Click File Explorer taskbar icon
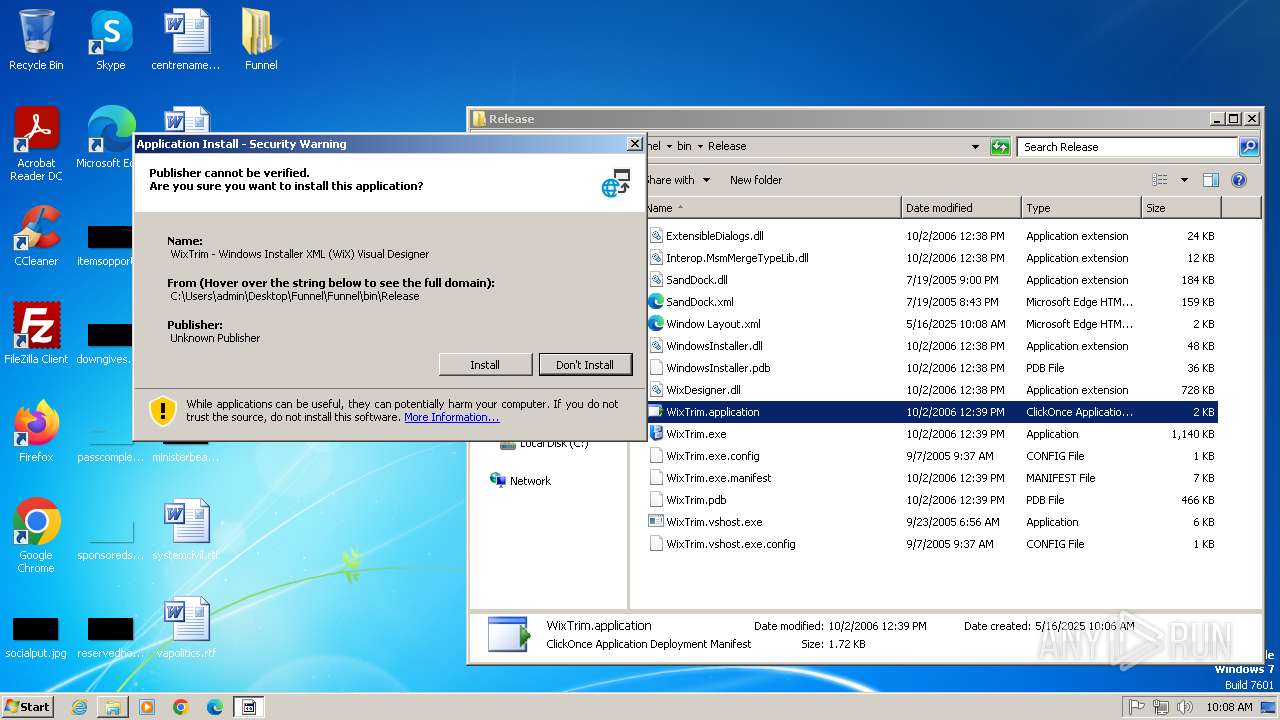1280x720 pixels. [x=113, y=707]
